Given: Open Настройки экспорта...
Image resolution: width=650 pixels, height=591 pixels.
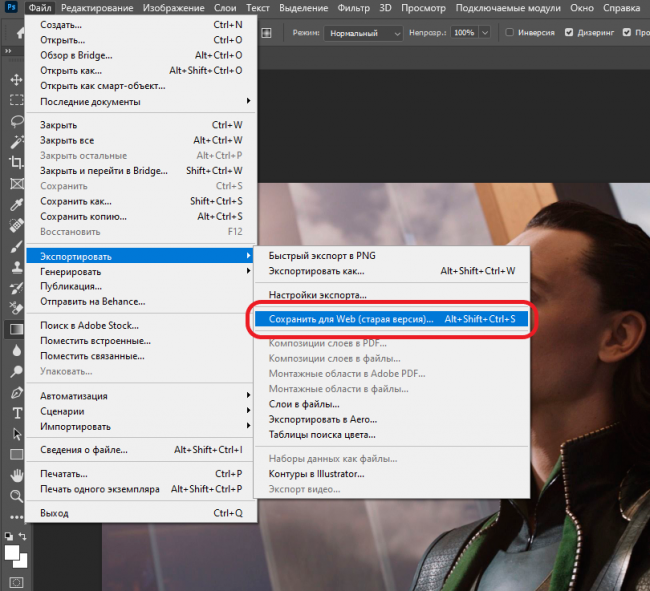Looking at the screenshot, I should pos(391,295).
